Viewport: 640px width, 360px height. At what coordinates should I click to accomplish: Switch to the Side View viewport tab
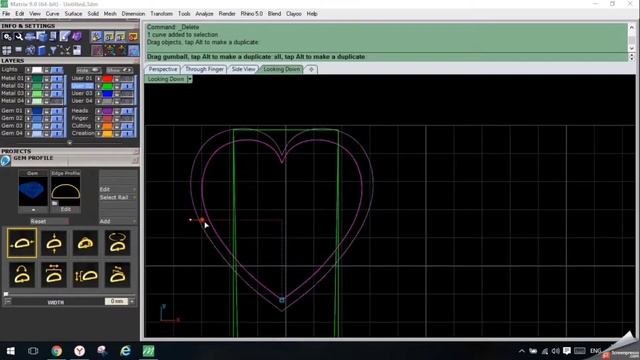click(x=243, y=69)
